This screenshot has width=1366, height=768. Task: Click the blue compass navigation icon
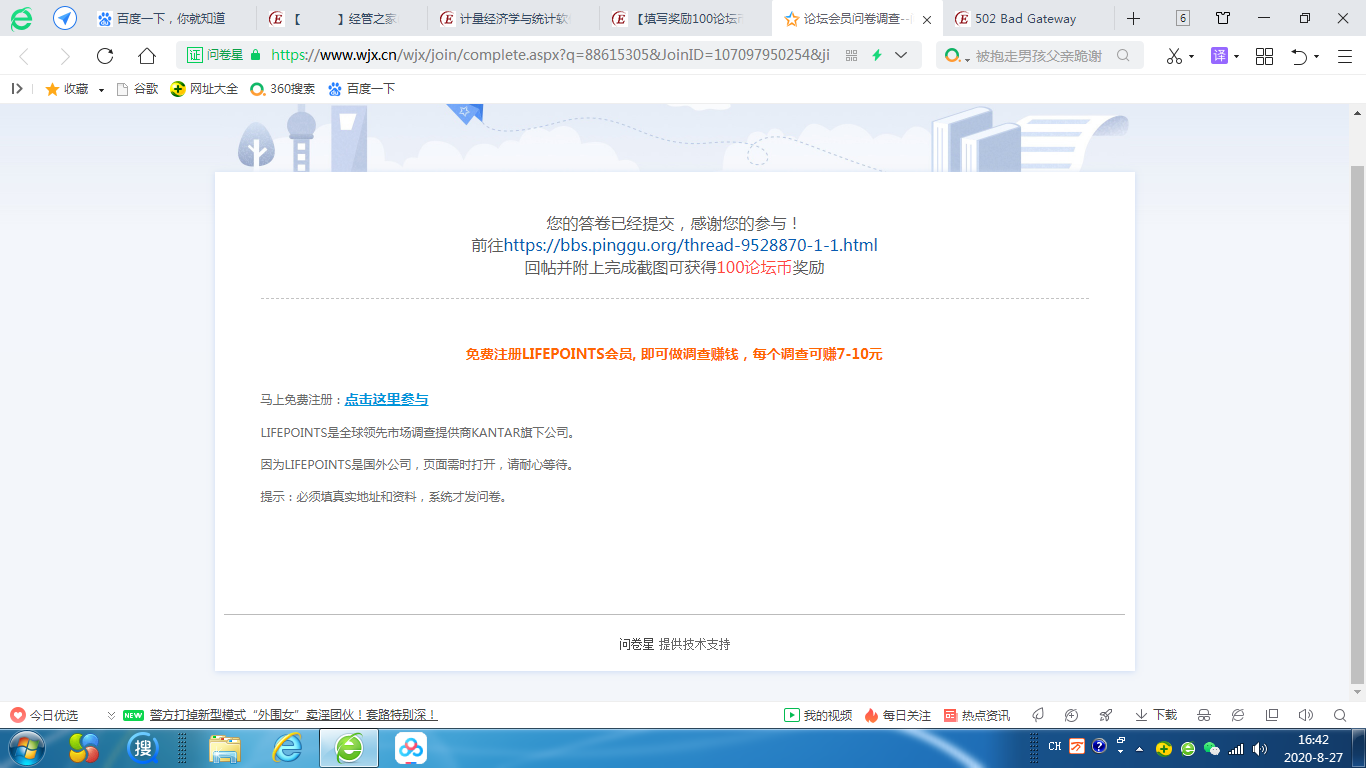click(x=65, y=18)
